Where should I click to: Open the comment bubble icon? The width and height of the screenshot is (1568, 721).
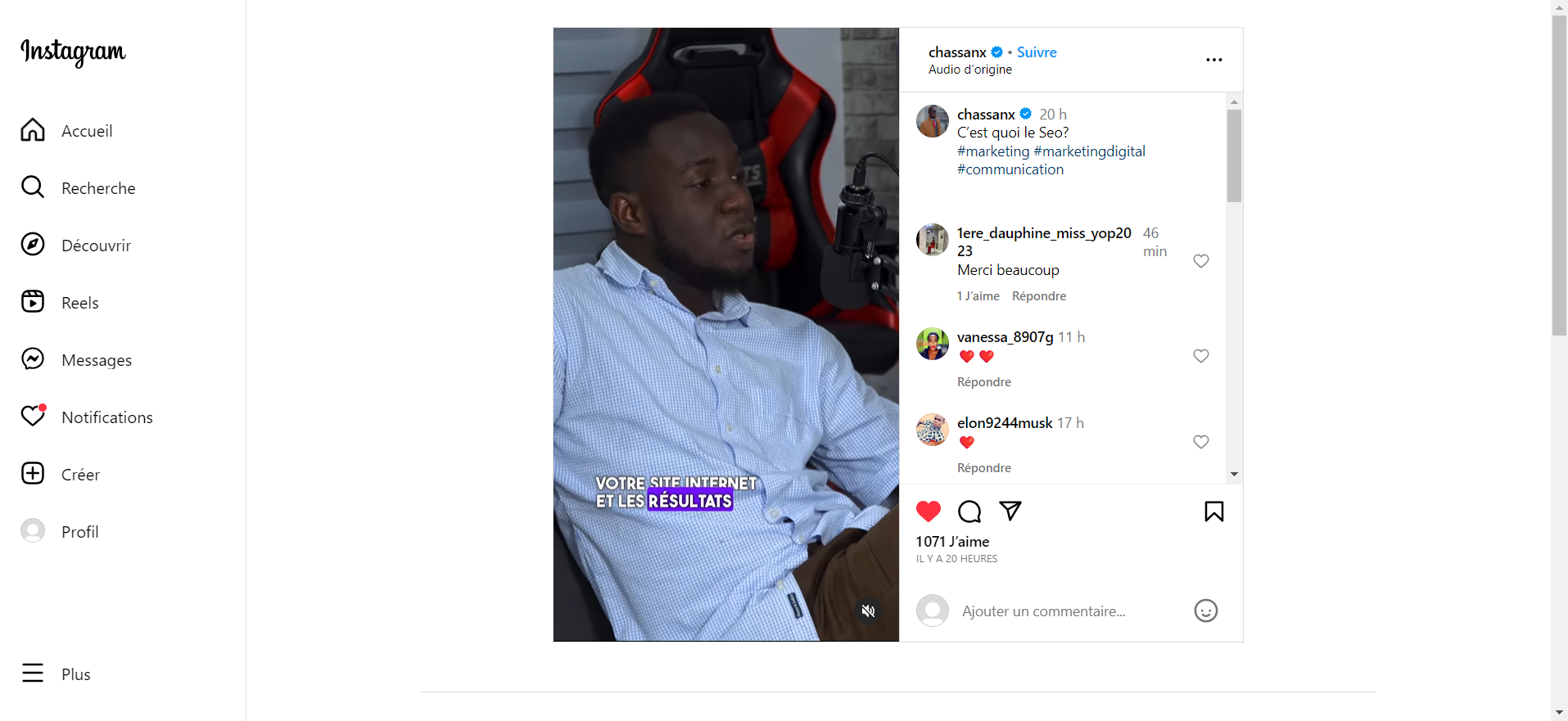click(x=969, y=511)
